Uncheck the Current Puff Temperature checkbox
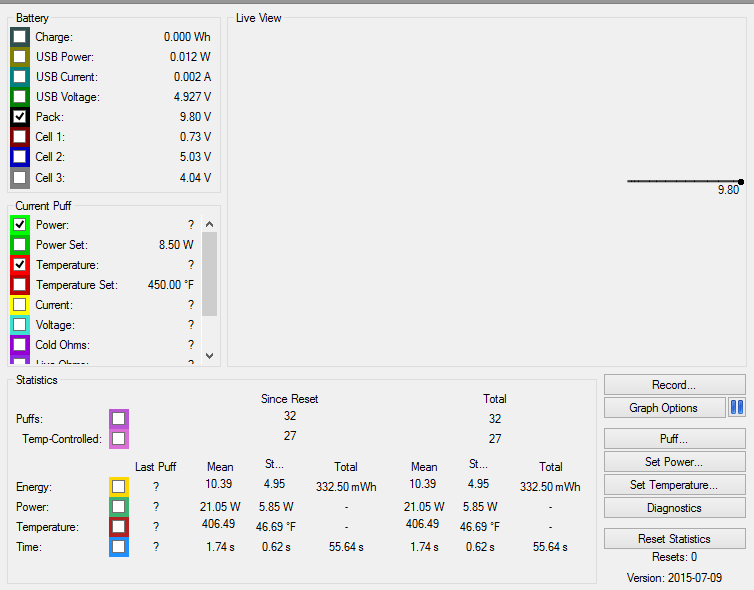The width and height of the screenshot is (754, 590). click(20, 265)
